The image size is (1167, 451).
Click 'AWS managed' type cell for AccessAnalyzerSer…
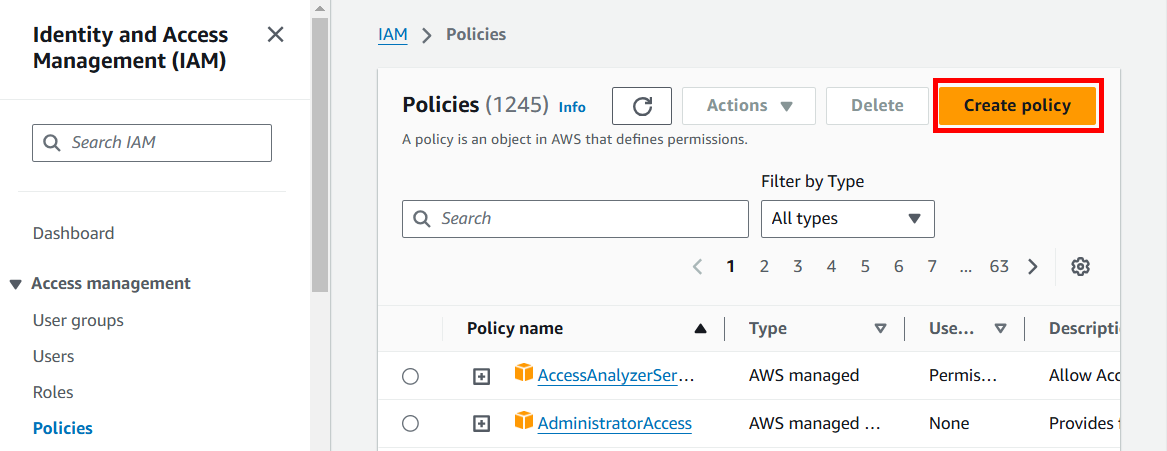(x=804, y=376)
